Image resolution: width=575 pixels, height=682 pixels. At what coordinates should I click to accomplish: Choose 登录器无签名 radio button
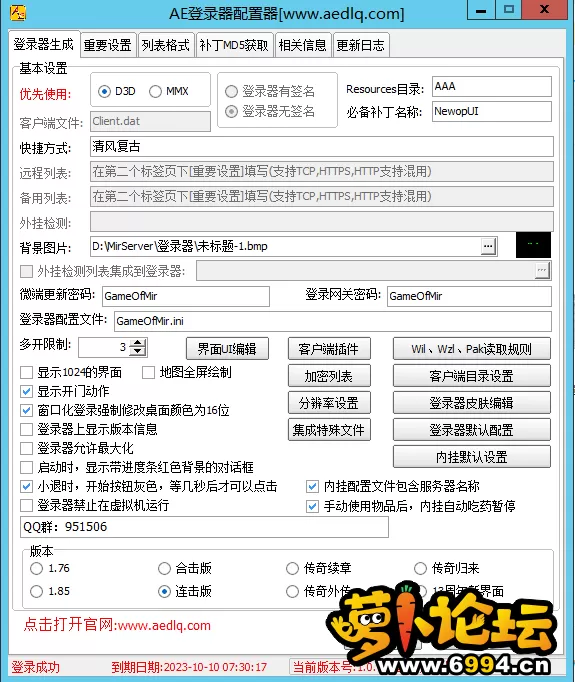[231, 112]
